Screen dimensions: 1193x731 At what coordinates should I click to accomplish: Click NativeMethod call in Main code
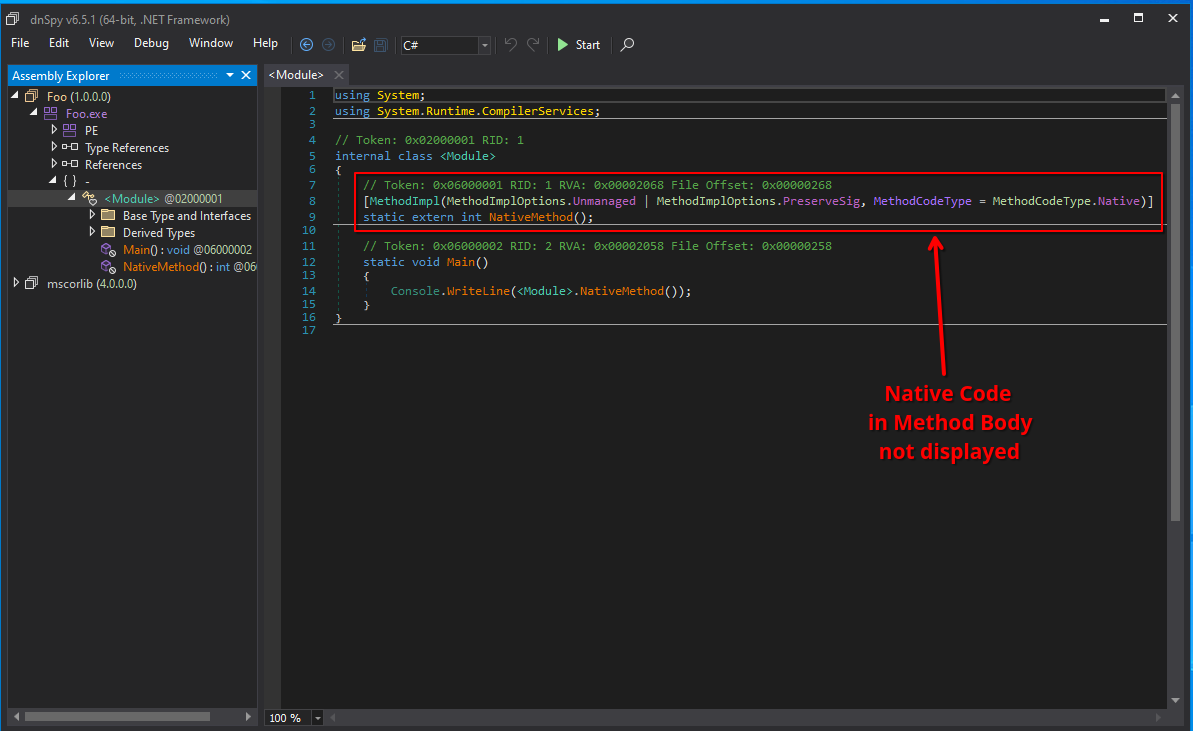click(x=621, y=291)
